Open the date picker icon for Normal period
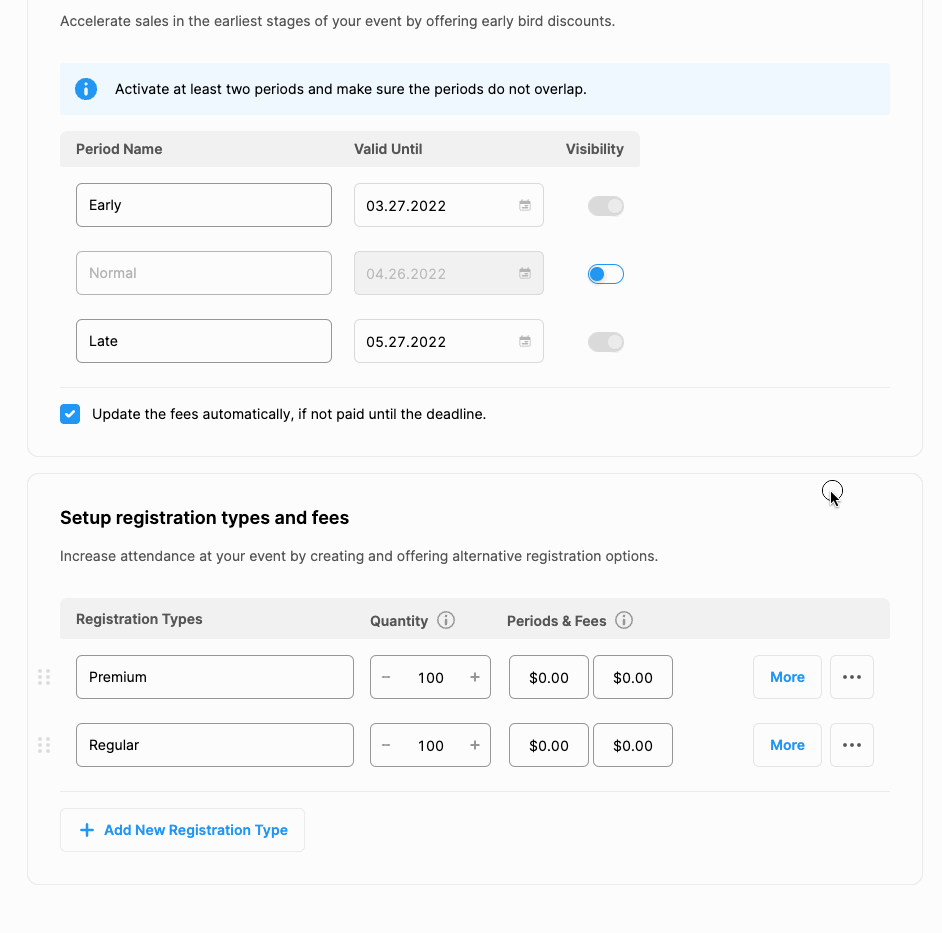Viewport: 942px width, 933px height. click(x=524, y=272)
